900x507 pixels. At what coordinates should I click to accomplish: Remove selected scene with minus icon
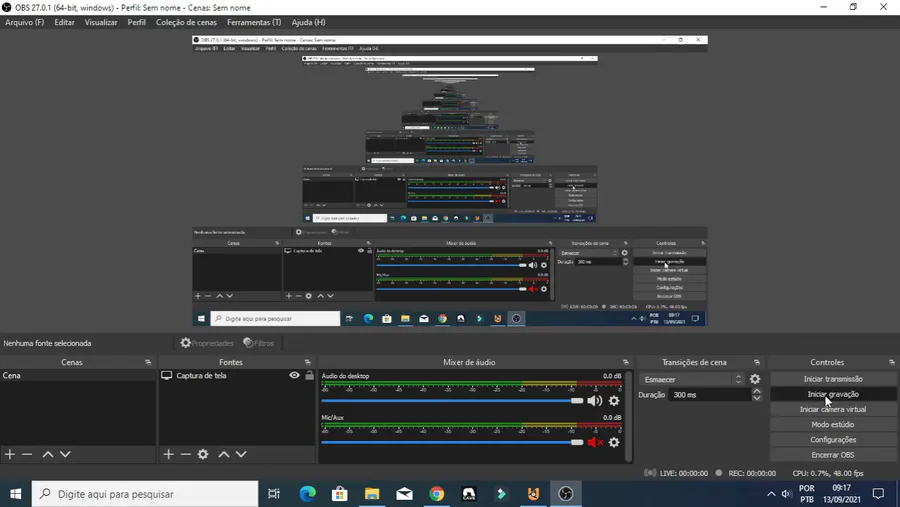27,454
